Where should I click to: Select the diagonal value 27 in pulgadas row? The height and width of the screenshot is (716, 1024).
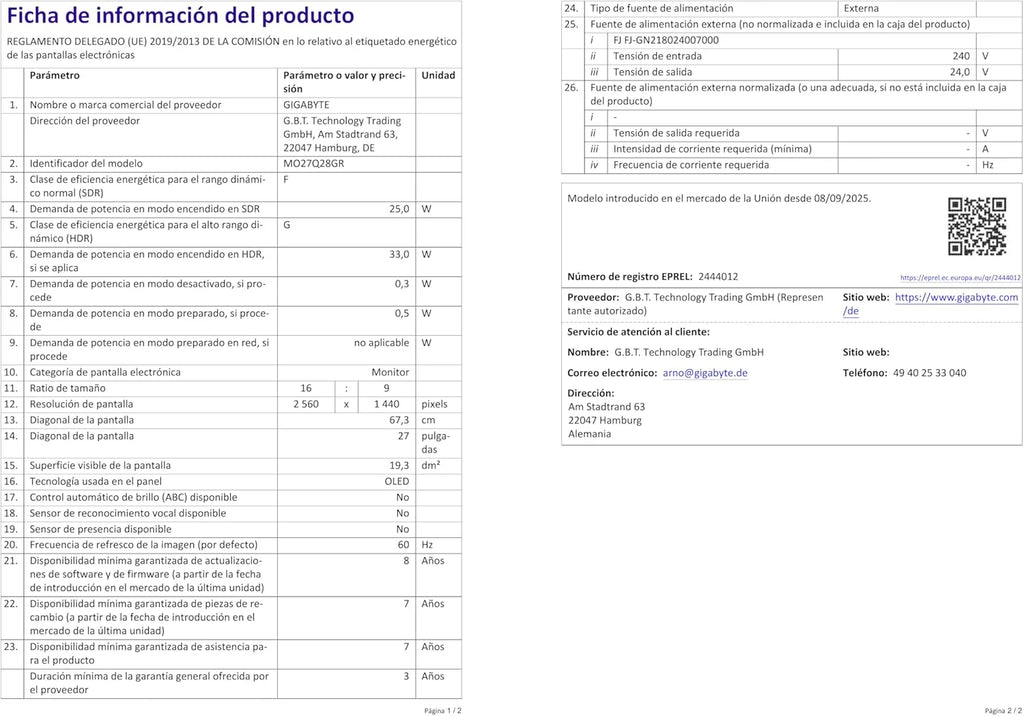click(x=404, y=436)
